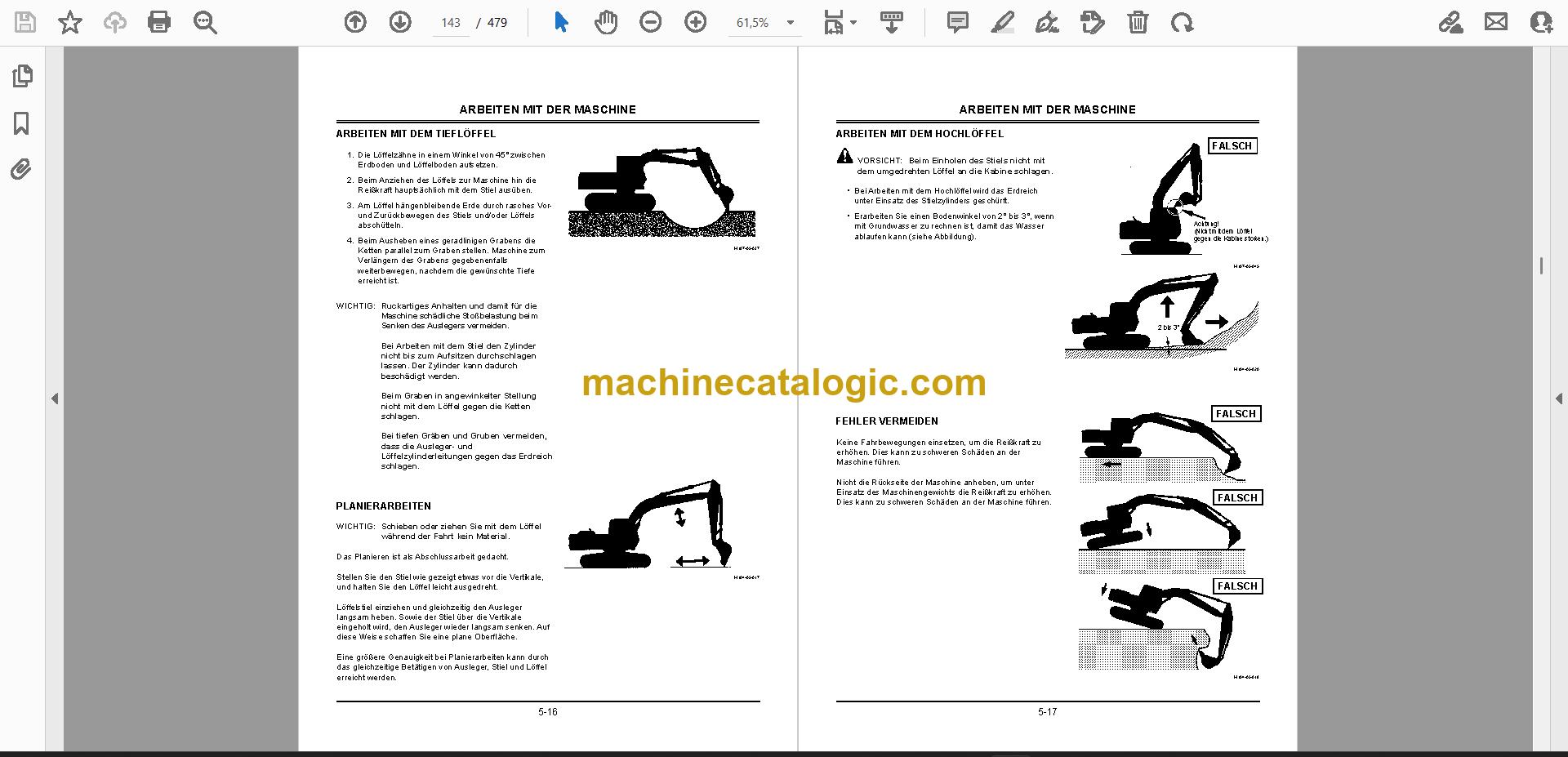Toggle the bookmarks side panel
The image size is (1568, 757).
pyautogui.click(x=22, y=123)
